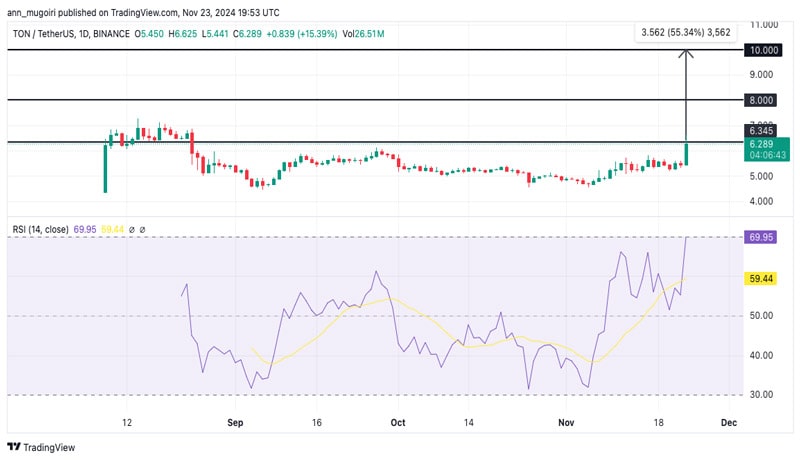Select the latest tall green candle
This screenshot has width=800, height=460.
(x=686, y=154)
